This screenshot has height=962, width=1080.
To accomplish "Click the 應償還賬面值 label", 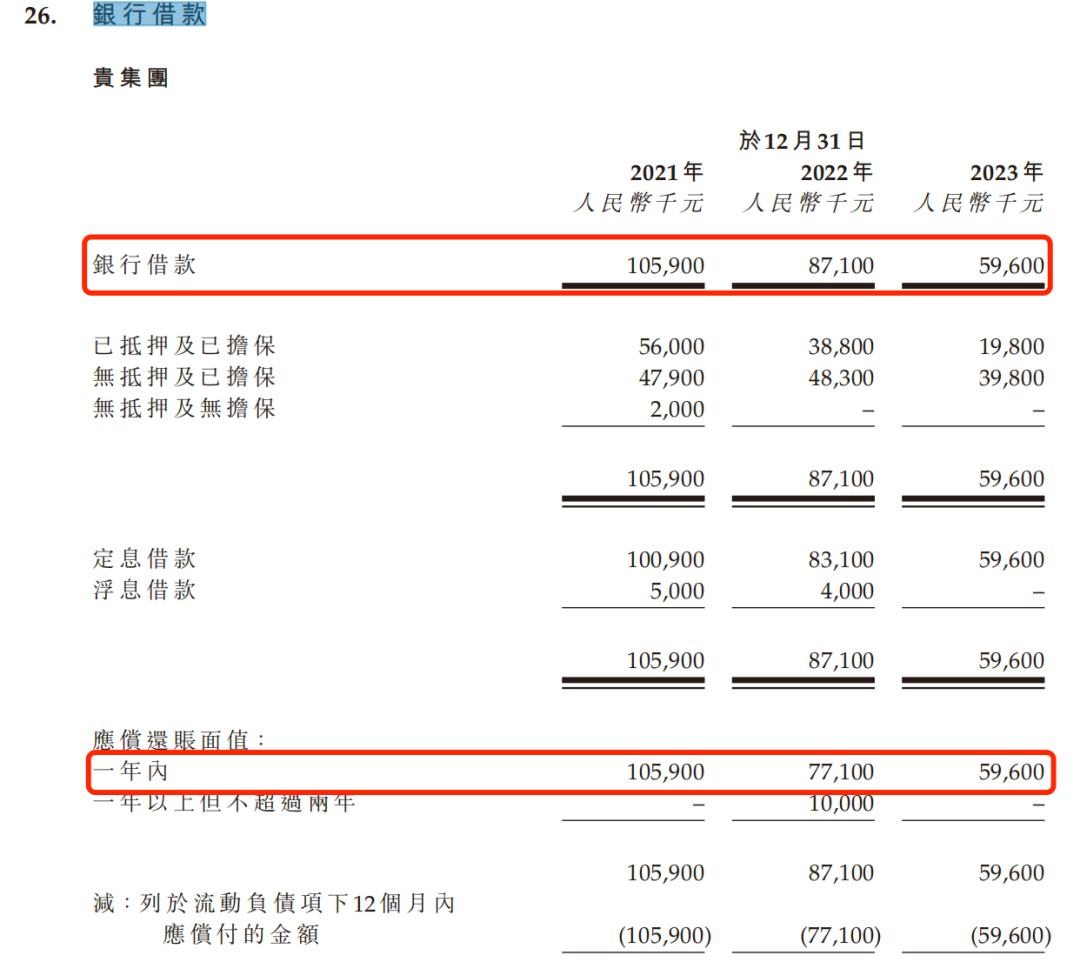I will [180, 742].
